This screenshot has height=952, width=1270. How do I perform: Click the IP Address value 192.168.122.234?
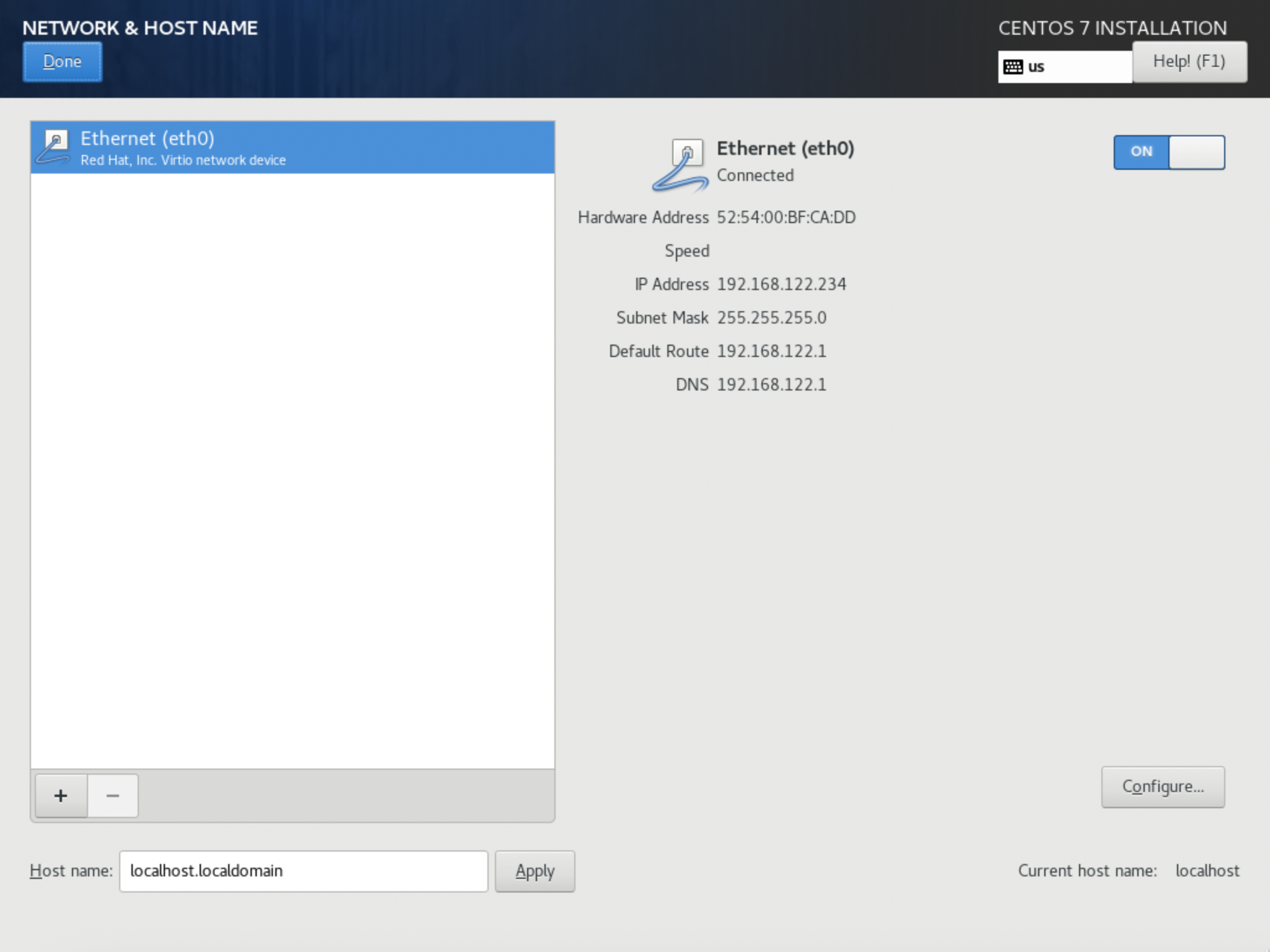781,284
